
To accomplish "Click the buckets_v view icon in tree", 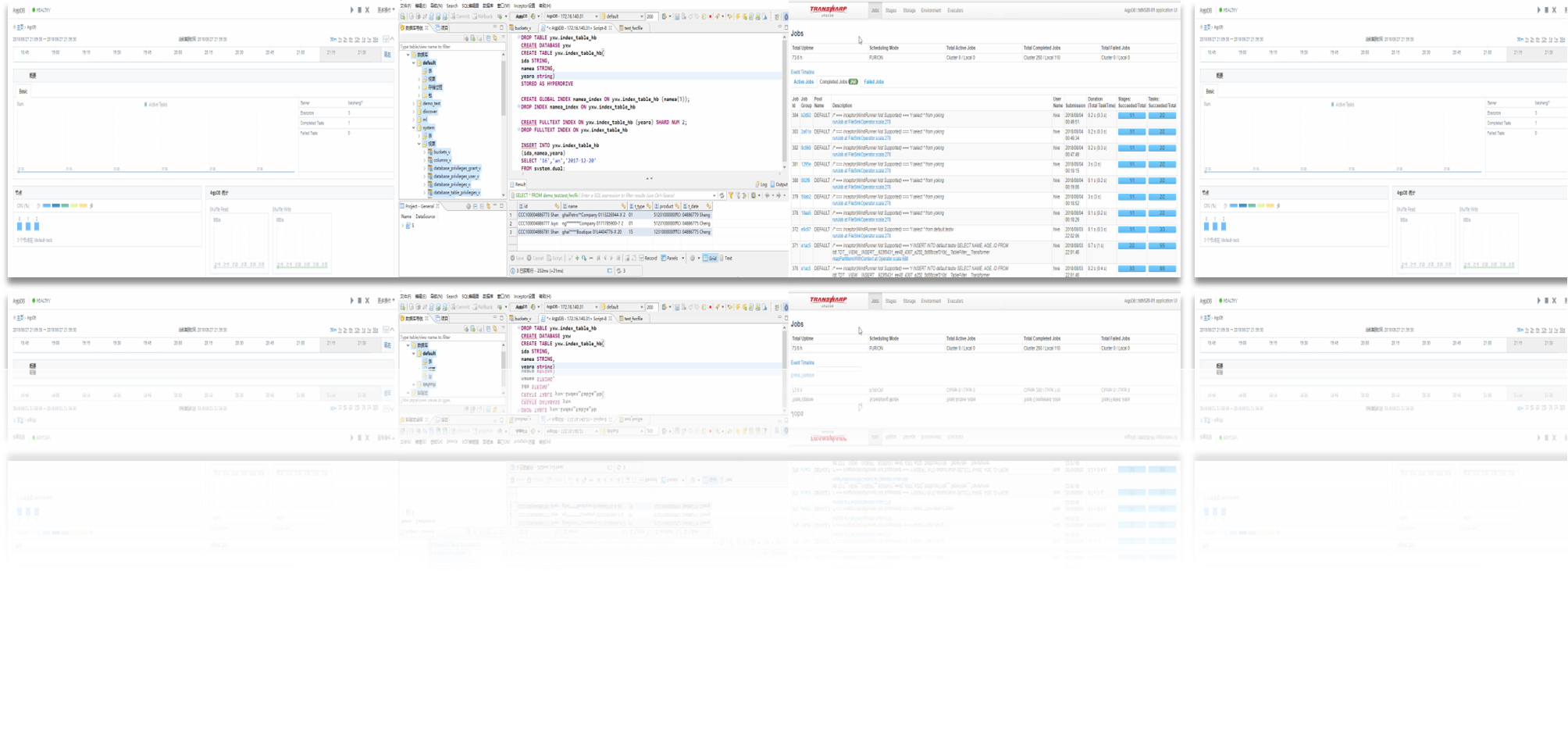I will [430, 152].
